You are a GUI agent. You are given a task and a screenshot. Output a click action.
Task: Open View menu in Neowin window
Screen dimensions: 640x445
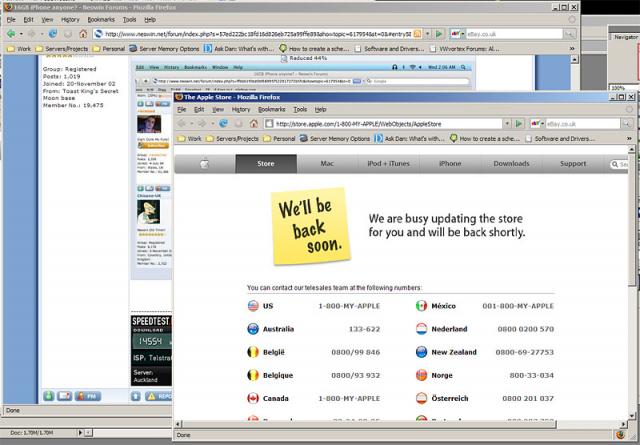[47, 20]
